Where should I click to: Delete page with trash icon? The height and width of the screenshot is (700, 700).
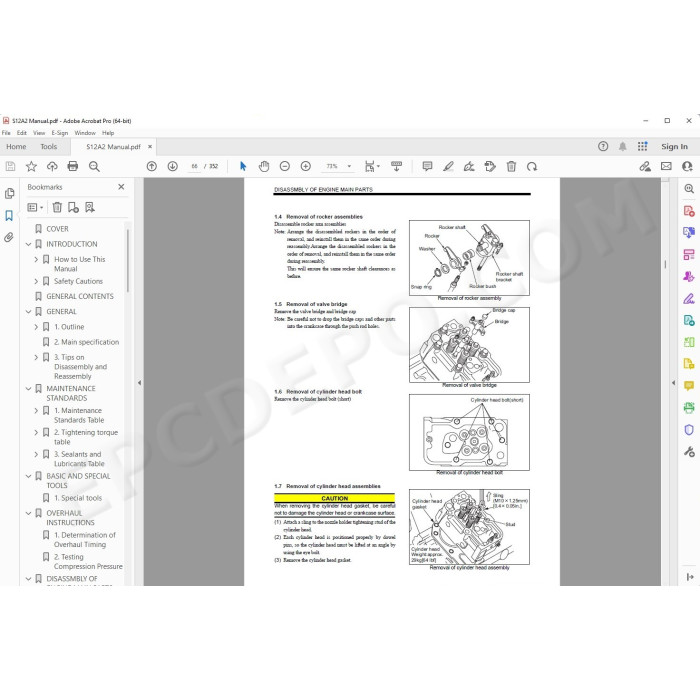tap(511, 167)
